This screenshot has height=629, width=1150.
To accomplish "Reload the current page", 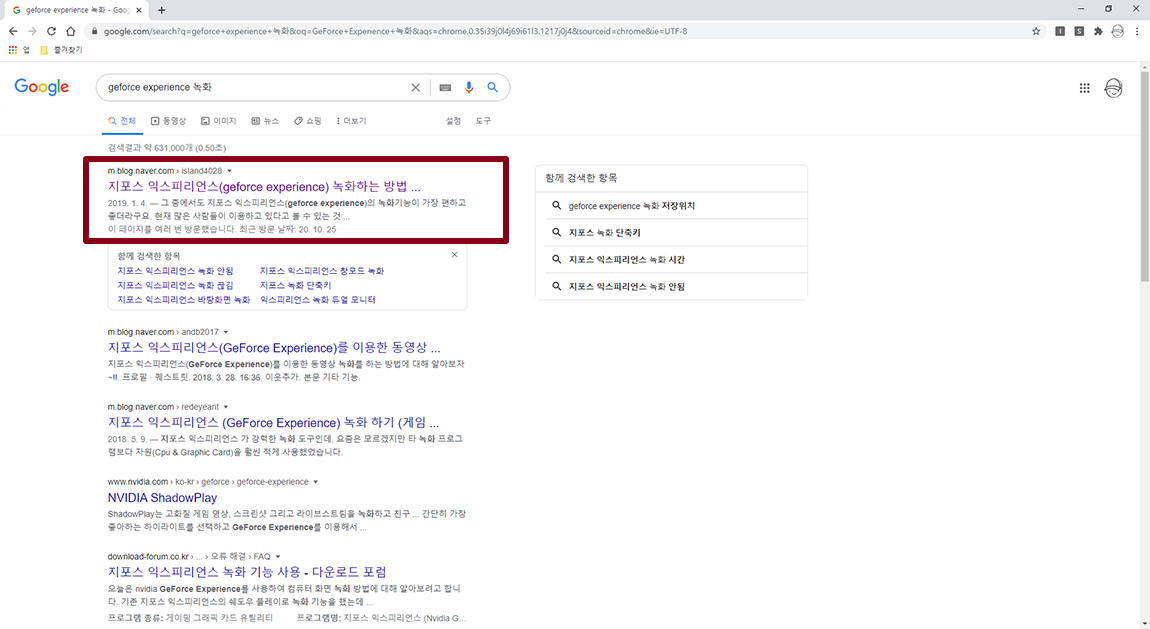I will tap(51, 32).
